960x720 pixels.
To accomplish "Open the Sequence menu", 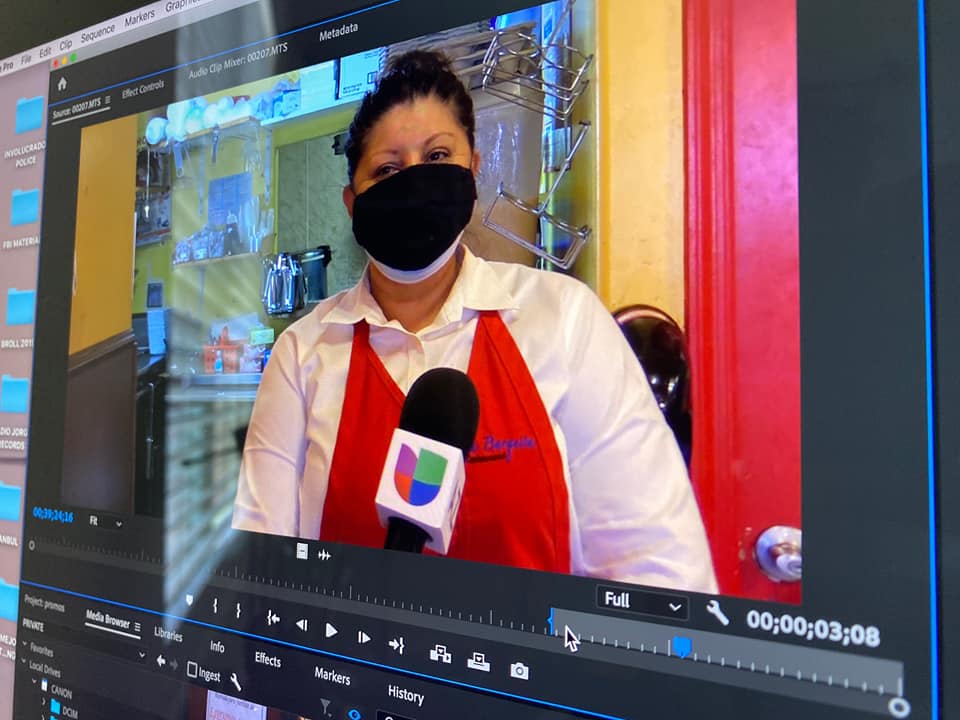I will (97, 32).
